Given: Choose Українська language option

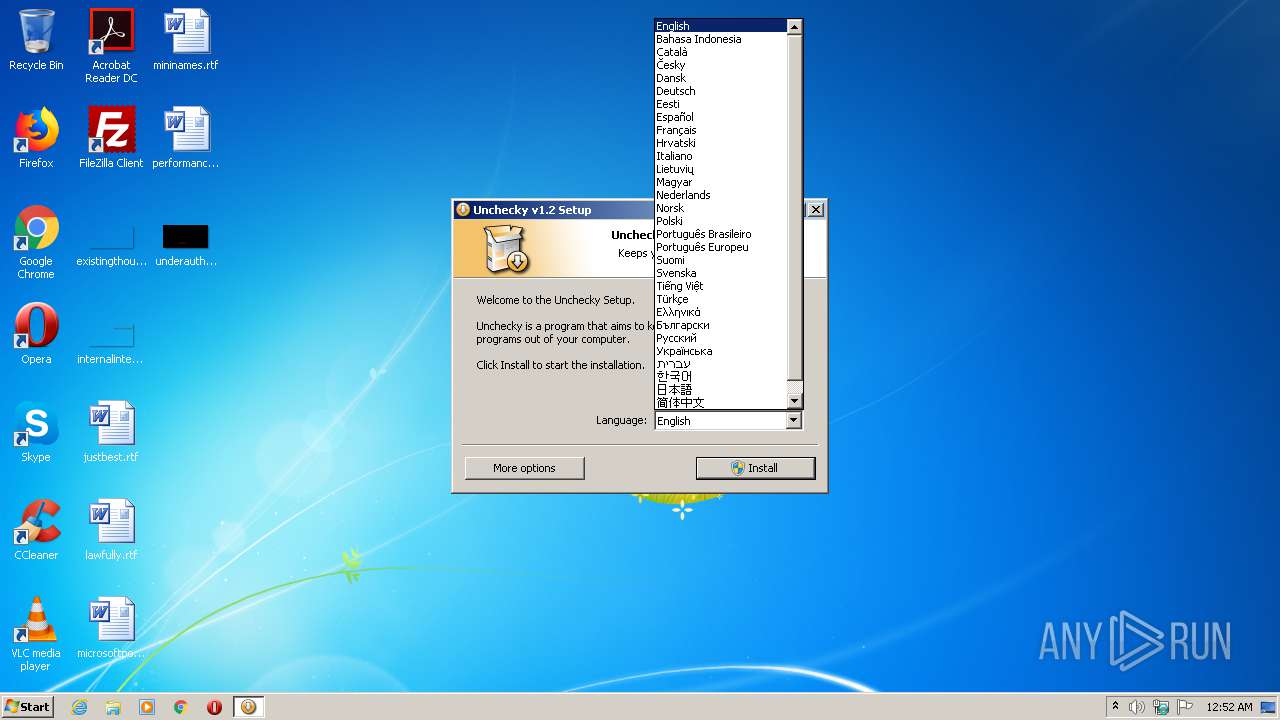Looking at the screenshot, I should (x=720, y=351).
